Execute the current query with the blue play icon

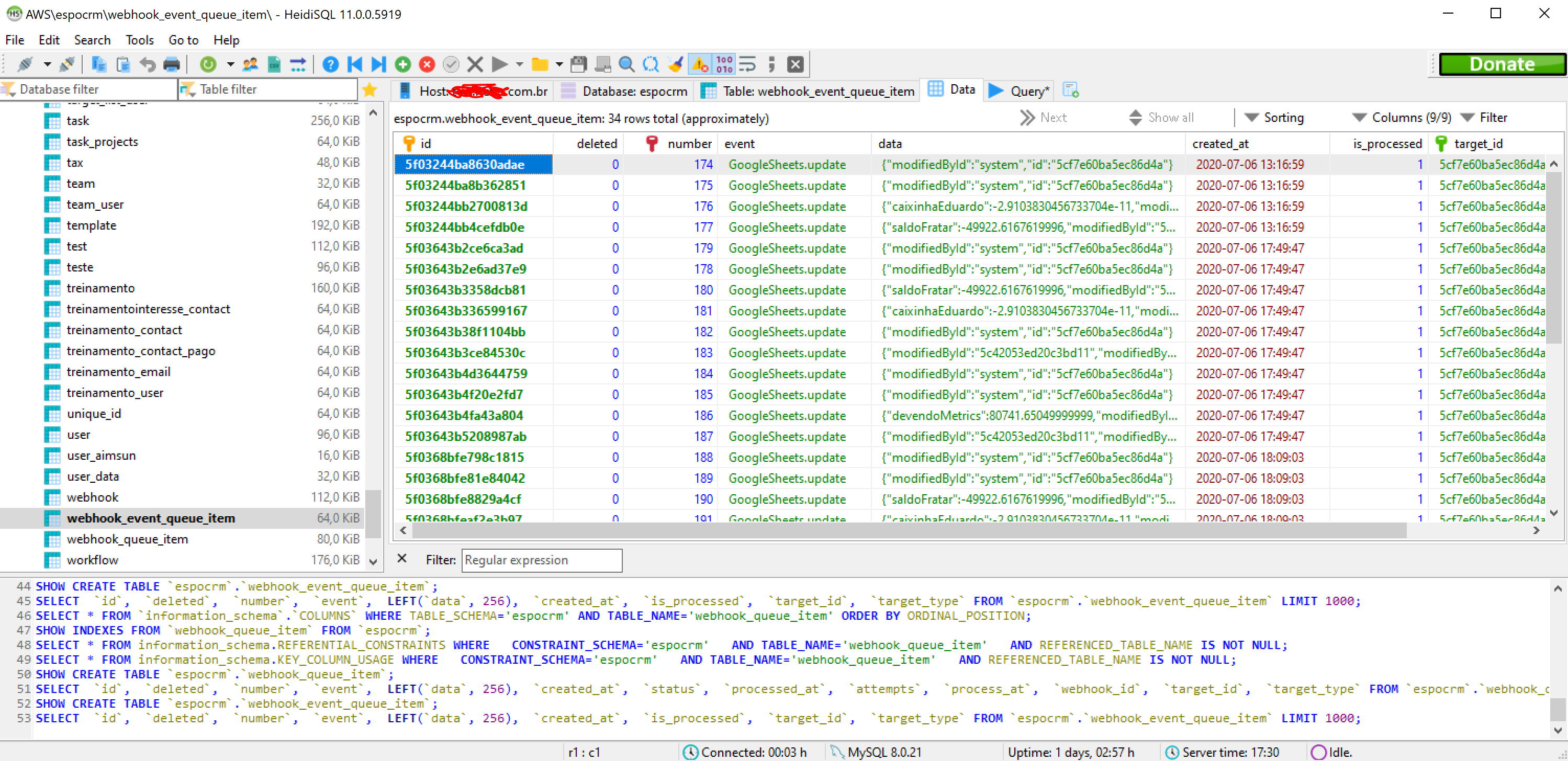500,64
